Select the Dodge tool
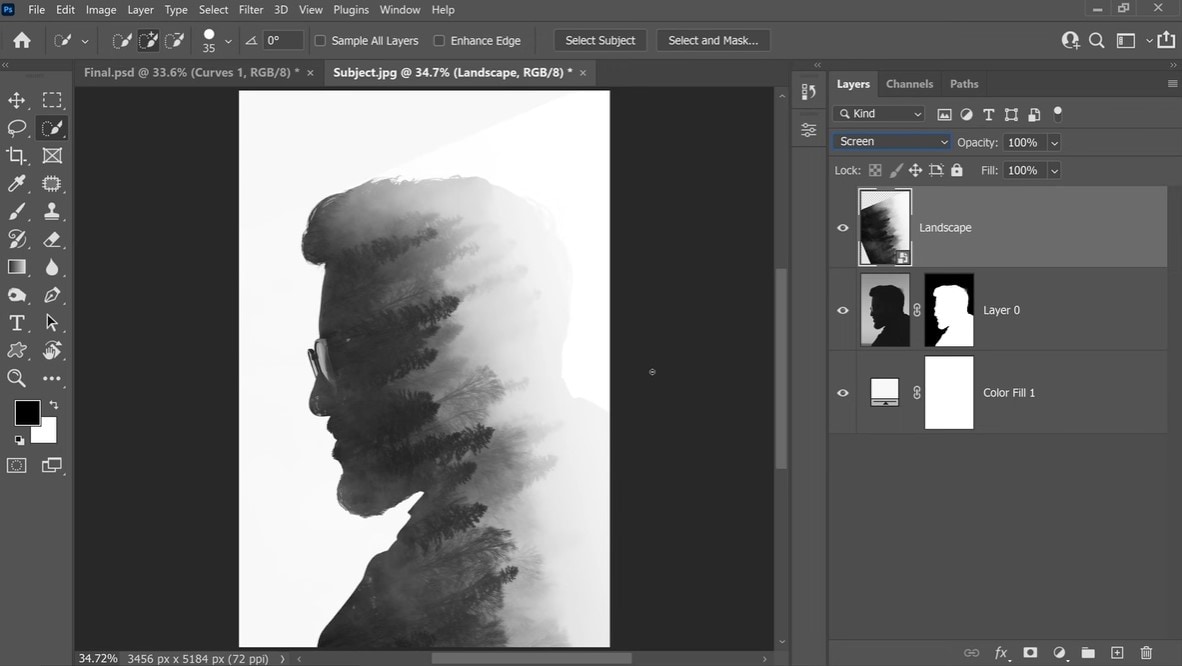Image resolution: width=1182 pixels, height=666 pixels. pos(17,295)
